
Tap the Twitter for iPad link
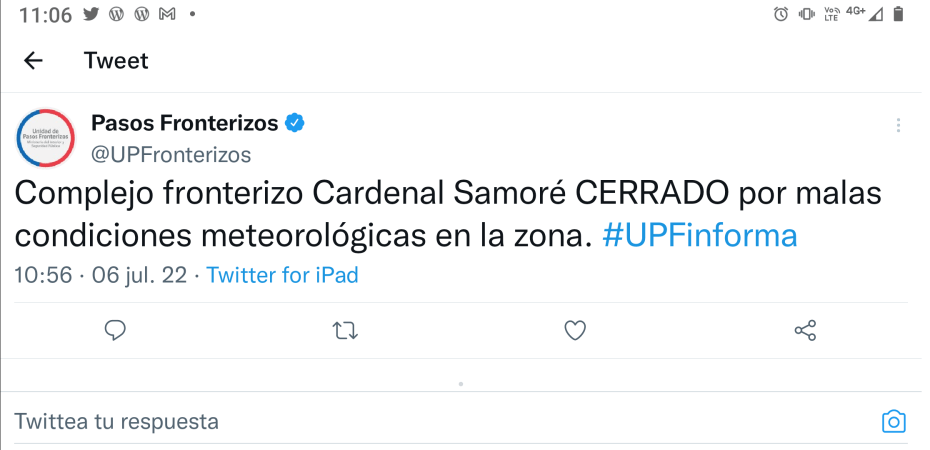[x=282, y=275]
